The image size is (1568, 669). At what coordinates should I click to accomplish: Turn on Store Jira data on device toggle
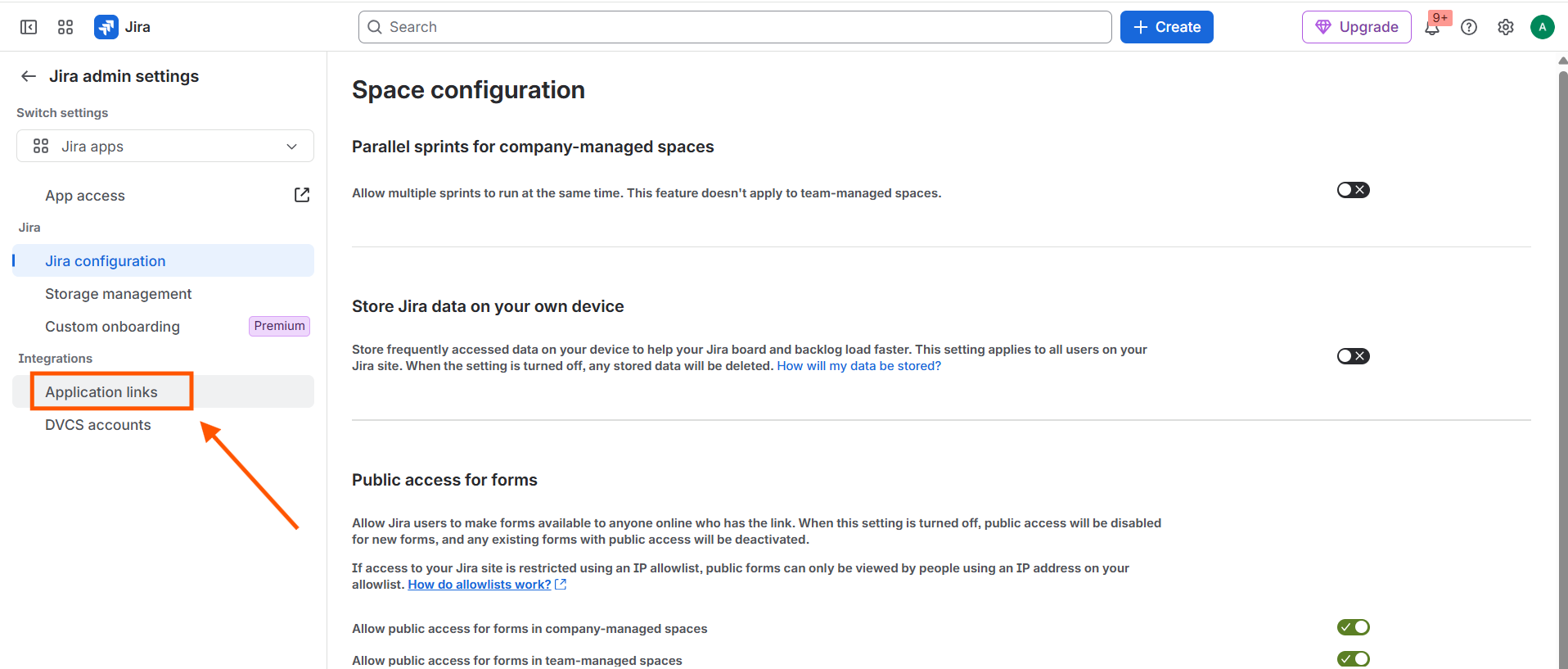[1354, 356]
